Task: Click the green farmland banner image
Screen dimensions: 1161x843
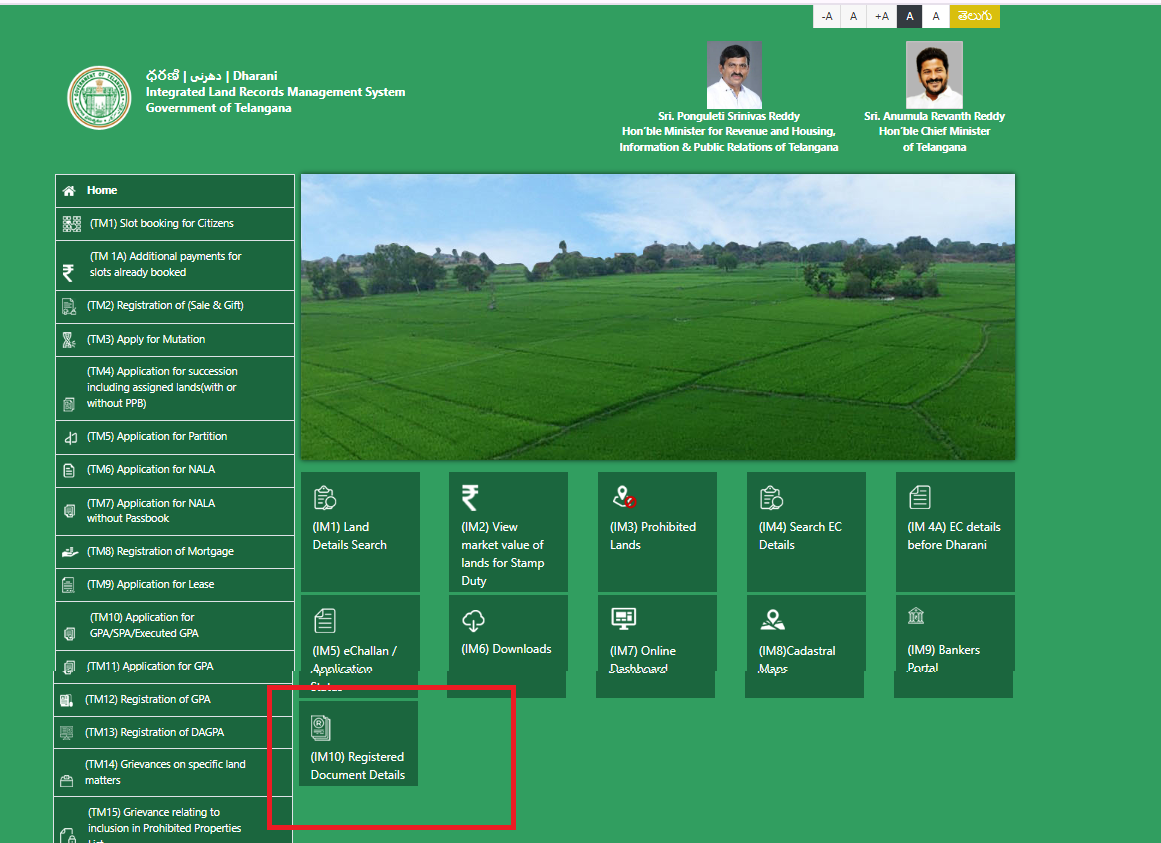Action: tap(657, 317)
